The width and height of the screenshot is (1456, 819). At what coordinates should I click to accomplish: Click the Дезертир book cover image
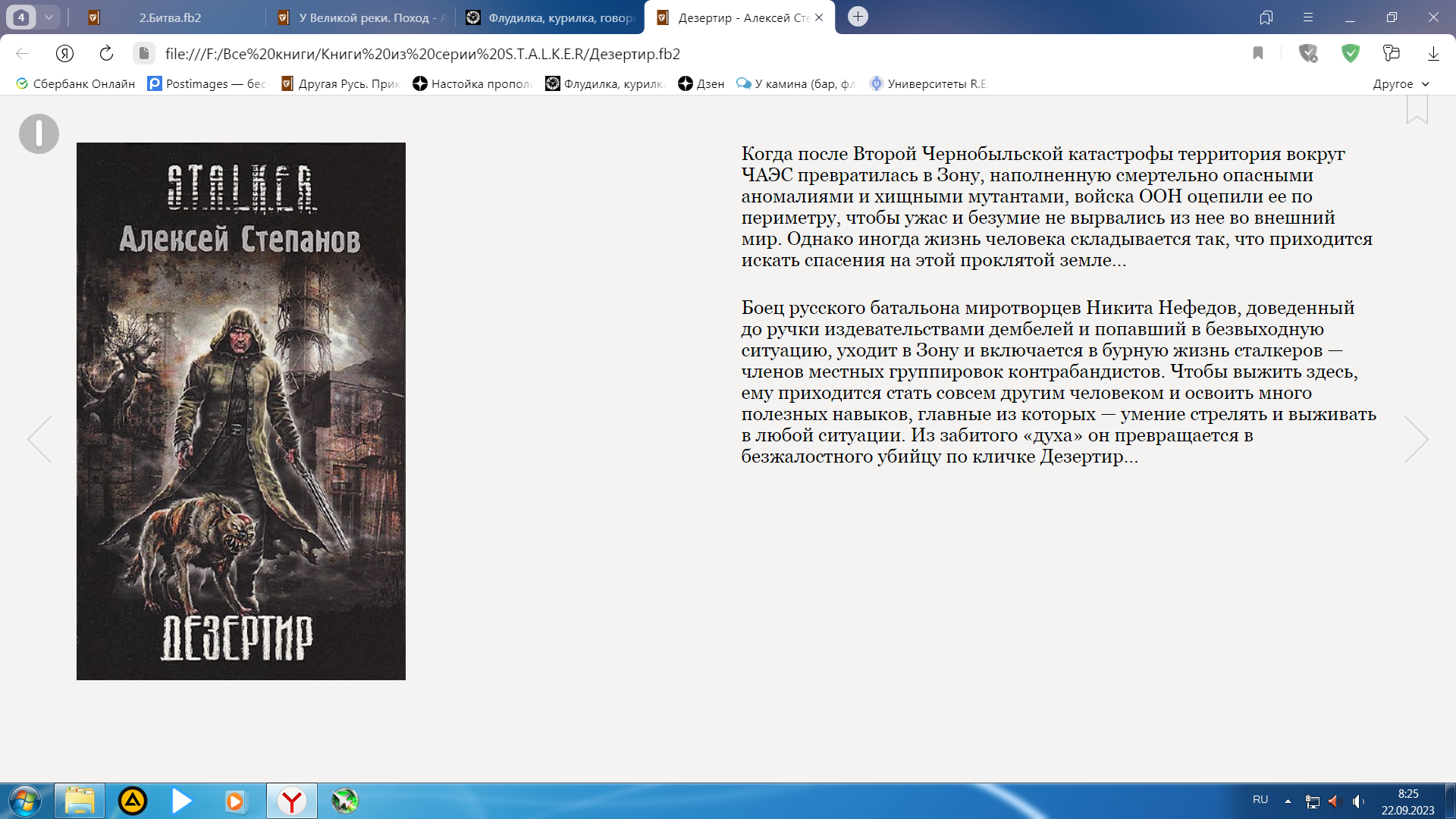pyautogui.click(x=240, y=410)
